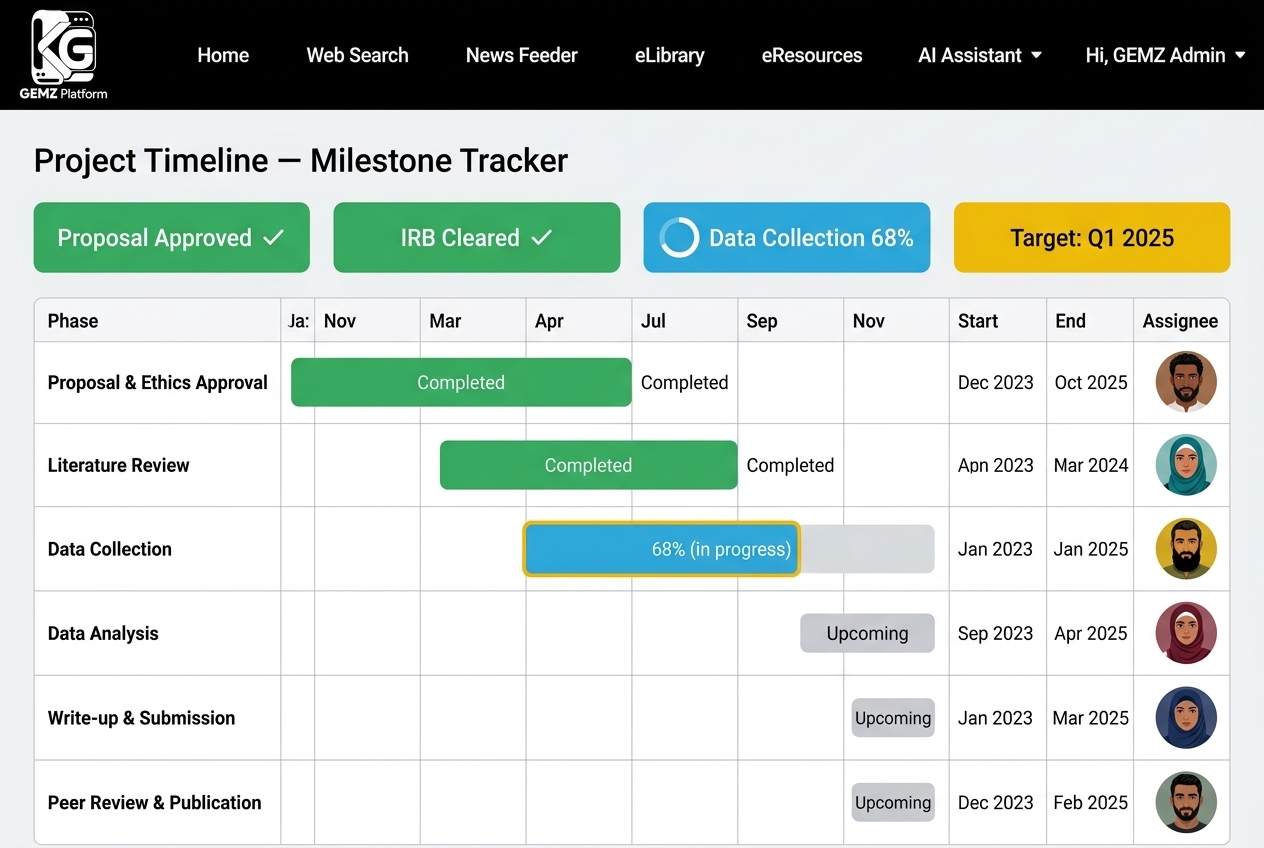Select Literature Review assignee avatar
1264x848 pixels.
(1186, 465)
